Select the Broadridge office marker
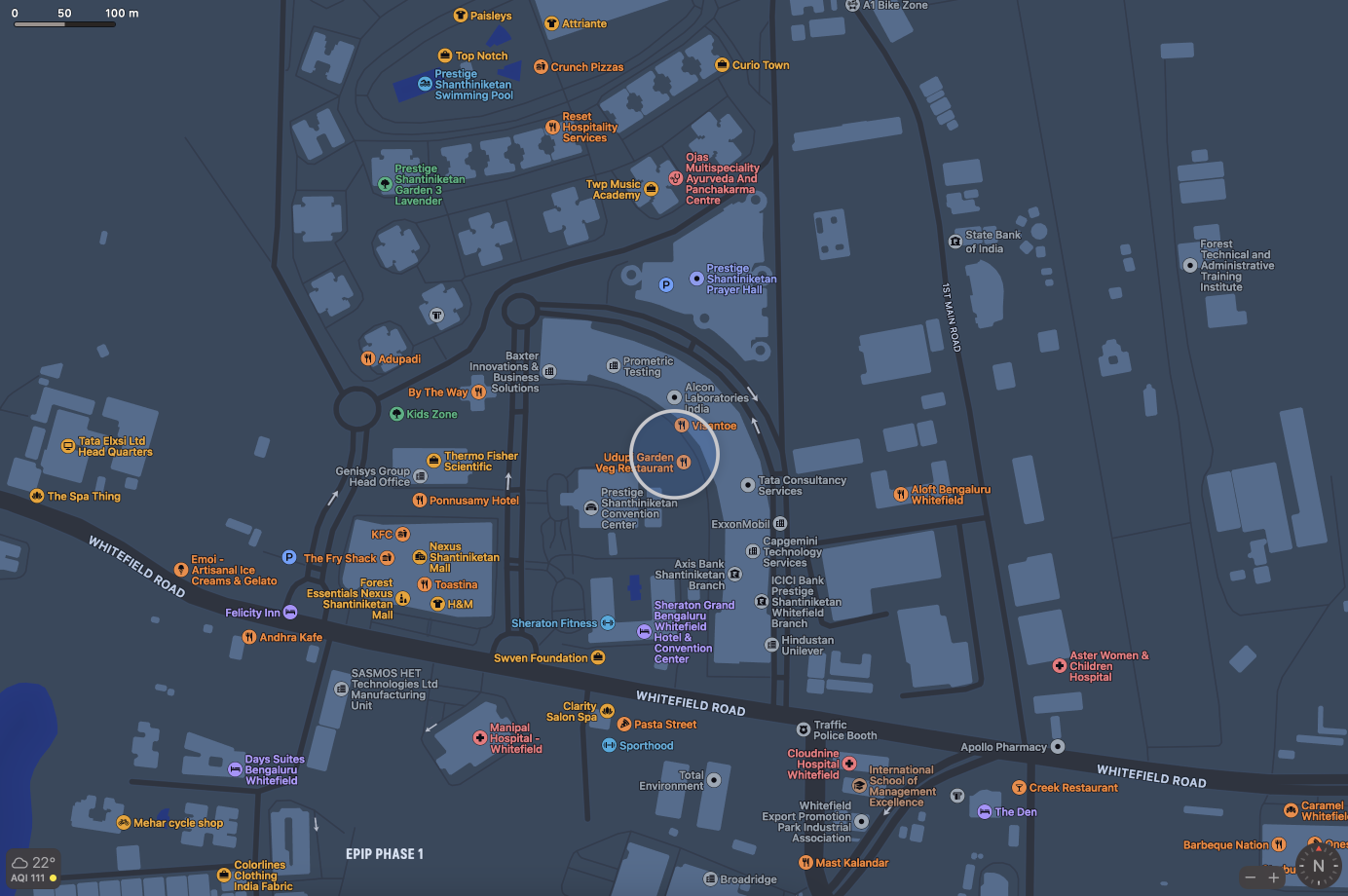 (x=710, y=879)
